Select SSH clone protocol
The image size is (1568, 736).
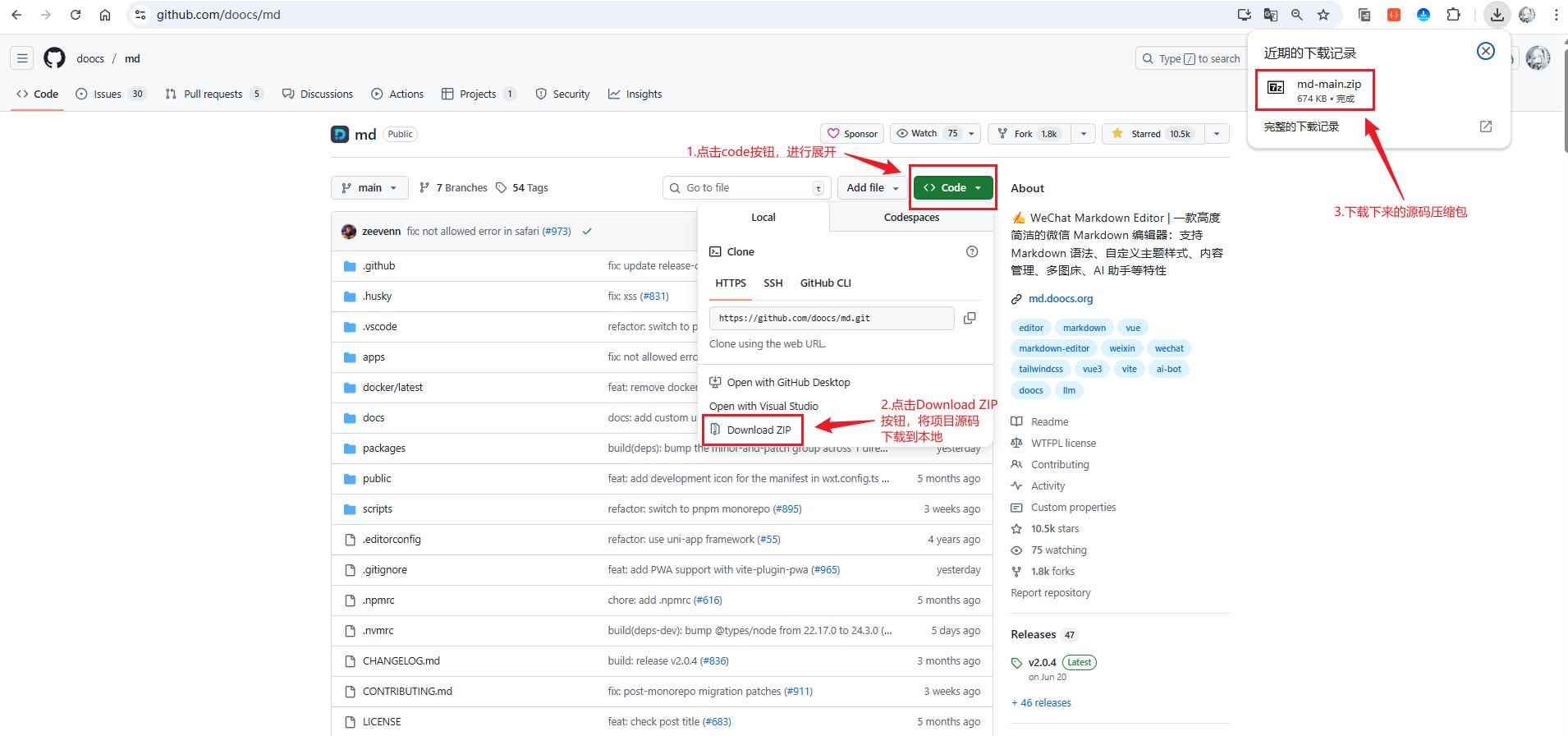tap(773, 283)
